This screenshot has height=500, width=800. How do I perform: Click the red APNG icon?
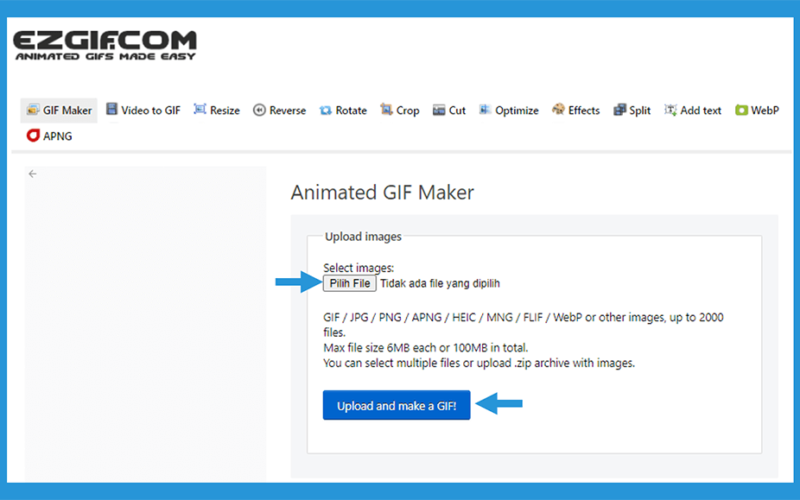click(x=33, y=136)
